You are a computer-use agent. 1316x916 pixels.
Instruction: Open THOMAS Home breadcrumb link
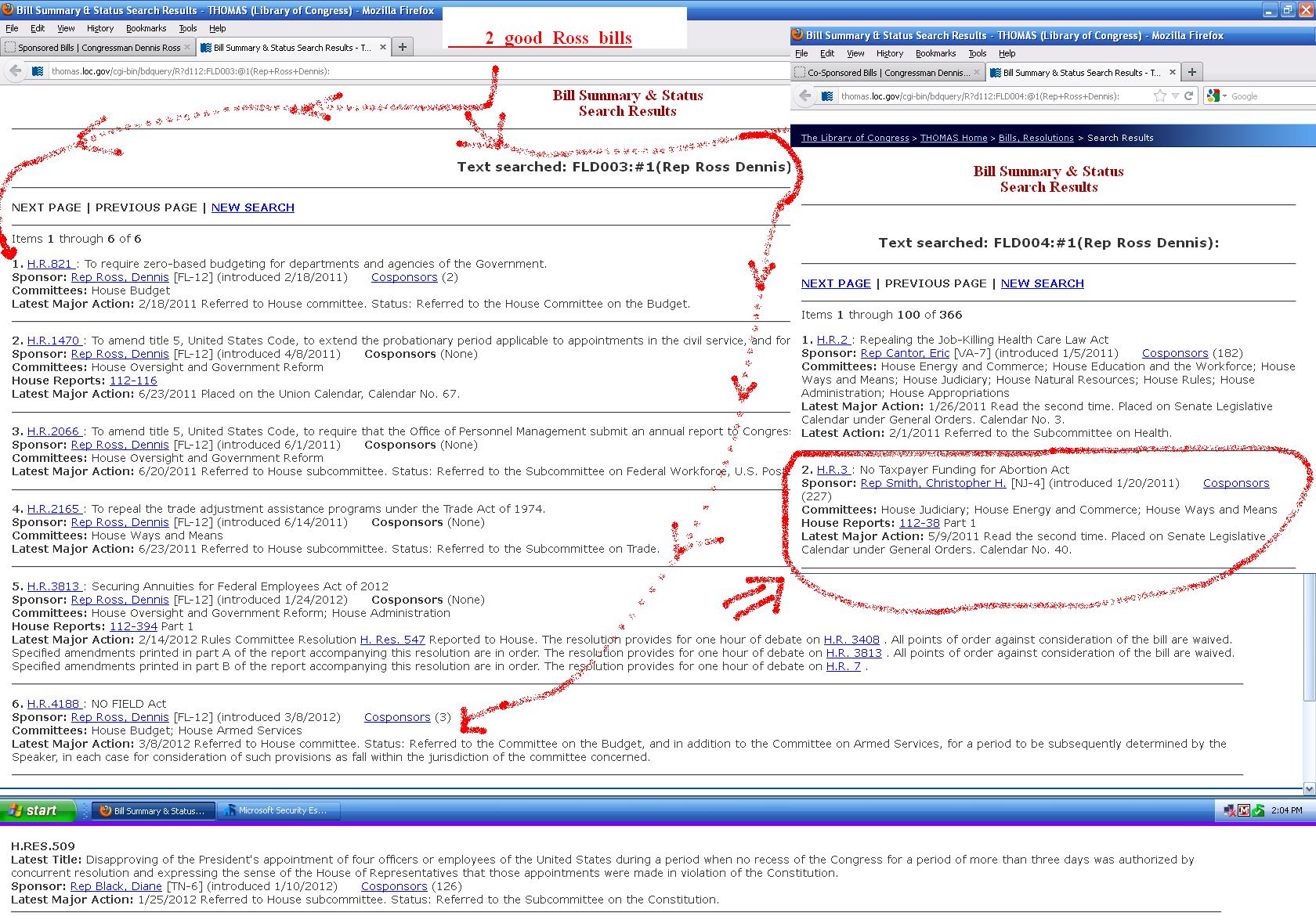pos(953,138)
